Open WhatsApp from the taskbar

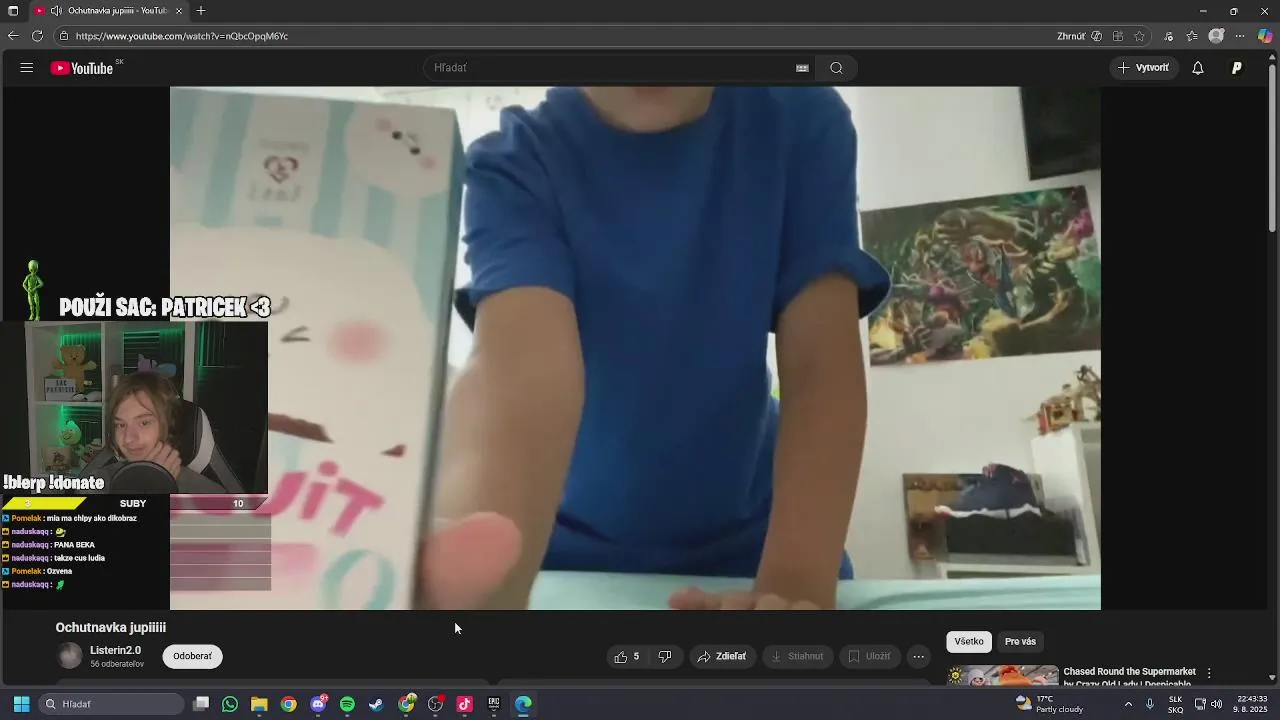(230, 704)
